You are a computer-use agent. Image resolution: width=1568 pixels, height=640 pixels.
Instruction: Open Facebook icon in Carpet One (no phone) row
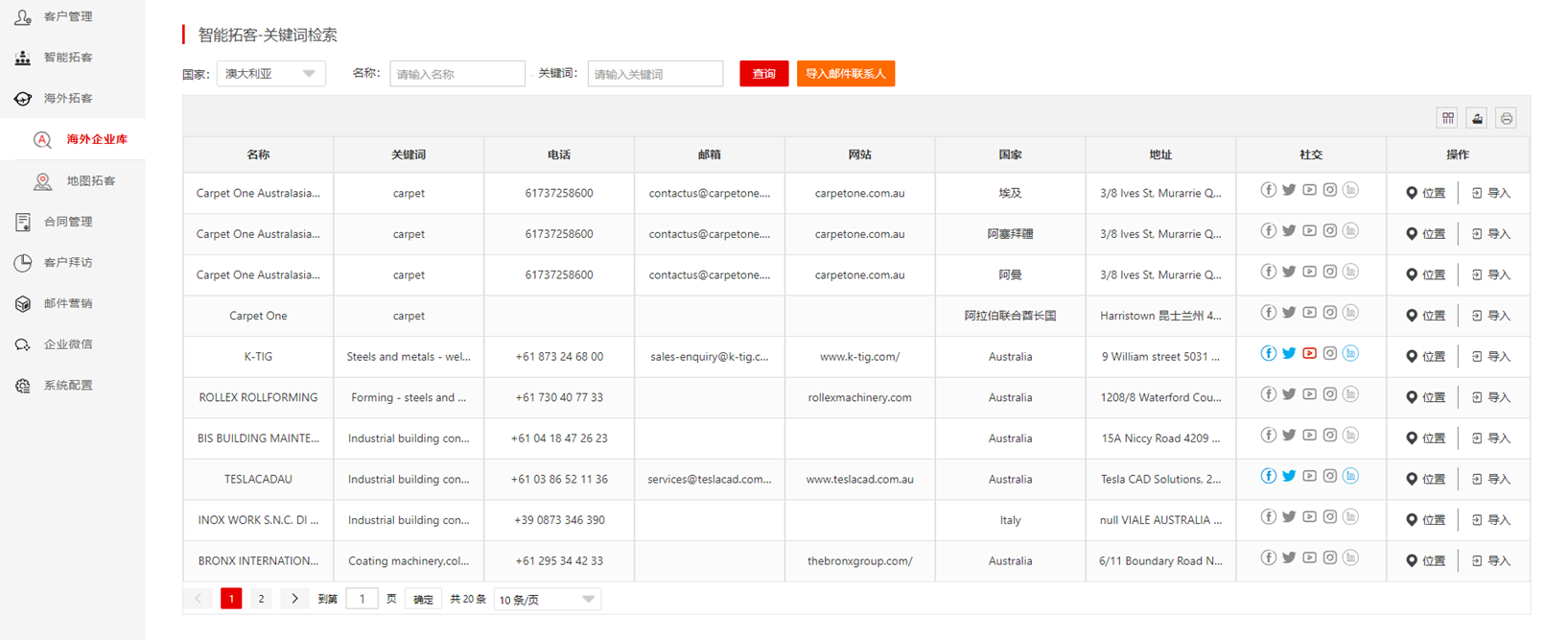(x=1268, y=313)
